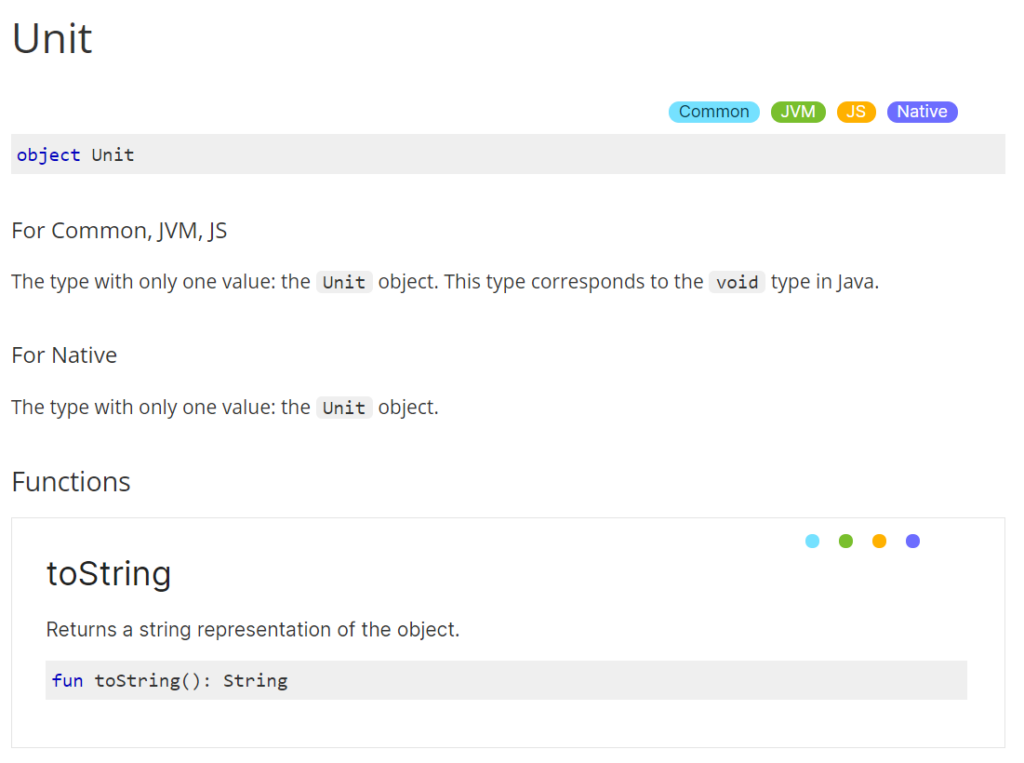Click the Functions section heading
This screenshot has height=763, width=1024.
(71, 482)
